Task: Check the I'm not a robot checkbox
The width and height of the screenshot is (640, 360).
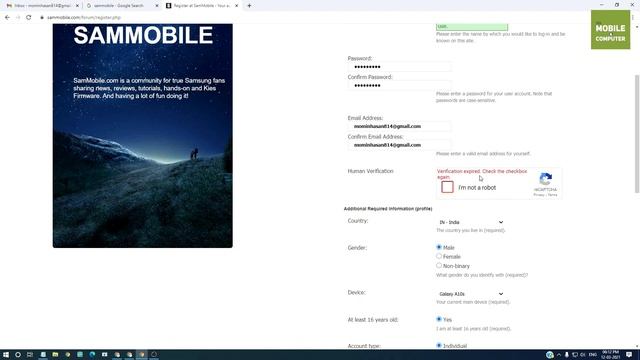Action: (447, 187)
